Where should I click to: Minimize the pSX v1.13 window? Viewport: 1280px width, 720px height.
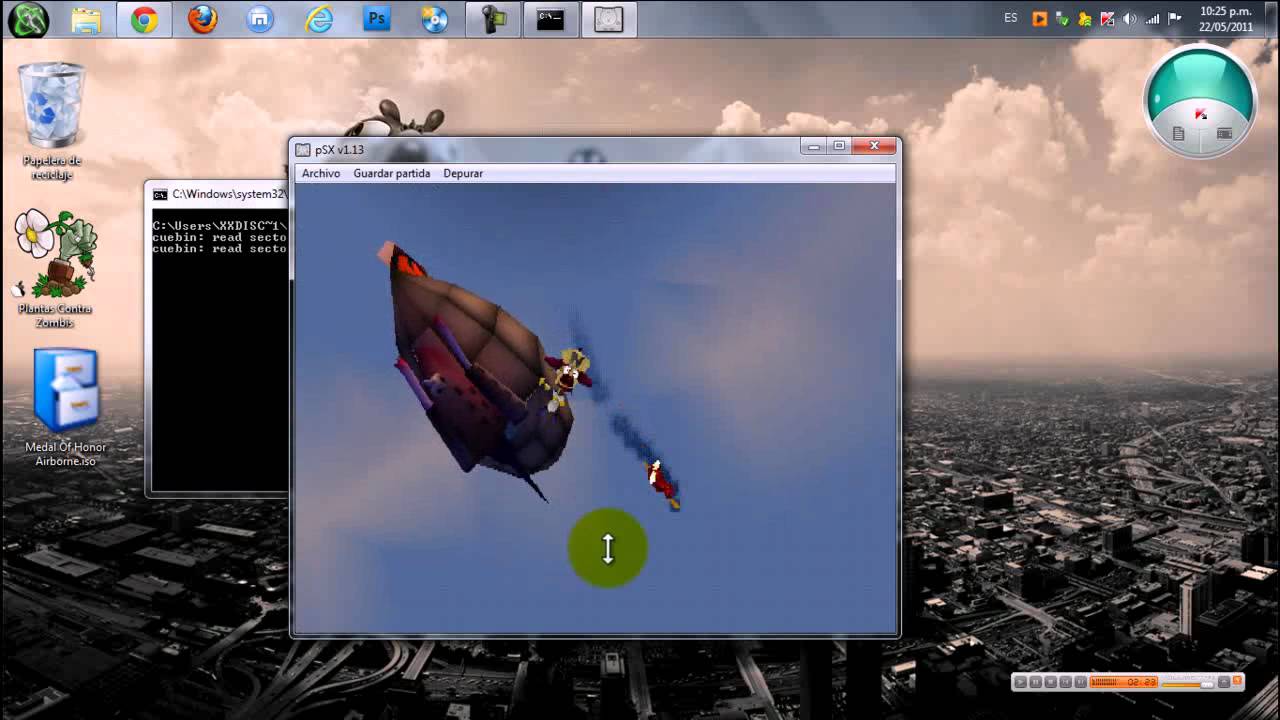[x=814, y=146]
